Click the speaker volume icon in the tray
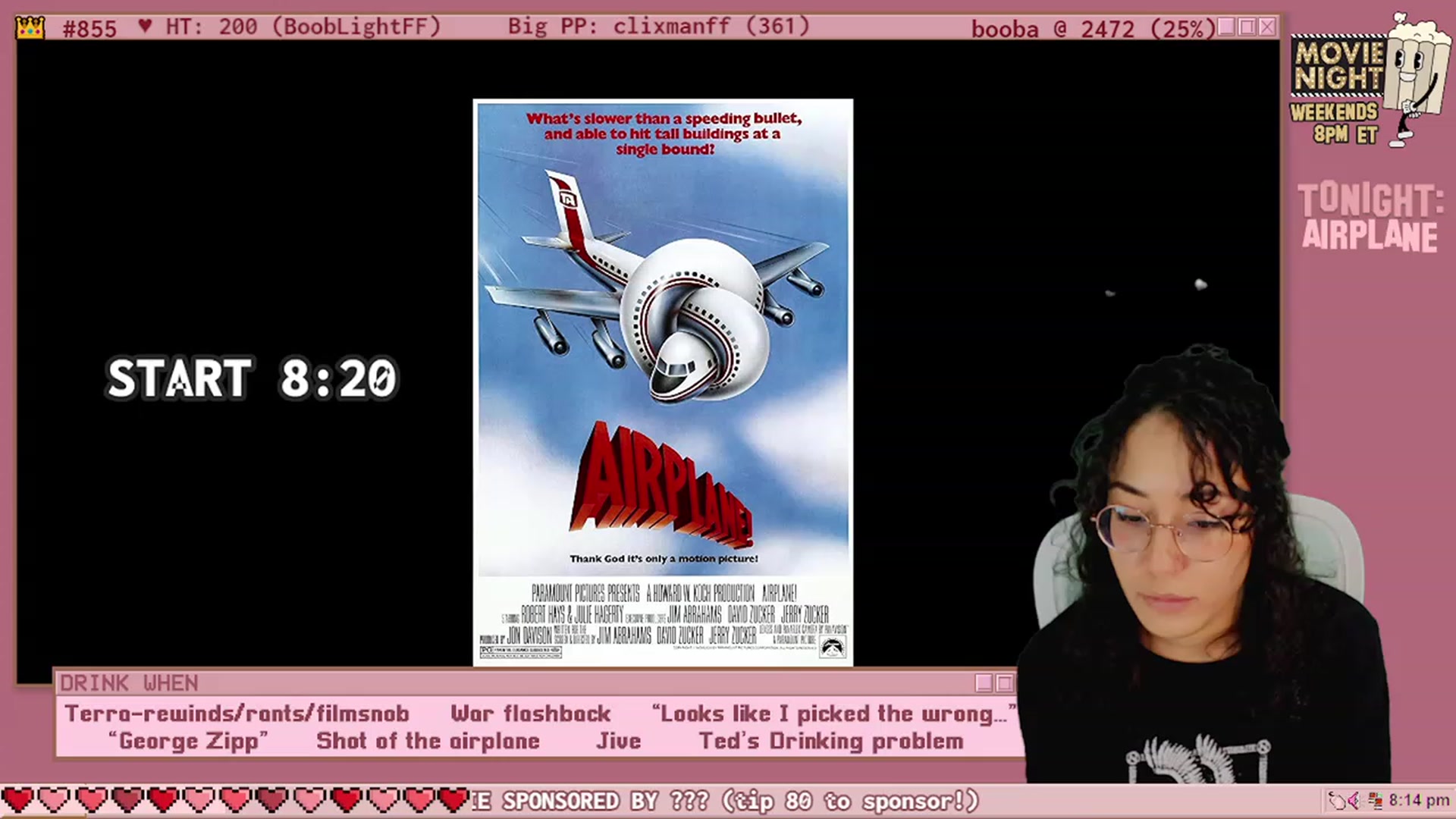 pyautogui.click(x=1354, y=801)
